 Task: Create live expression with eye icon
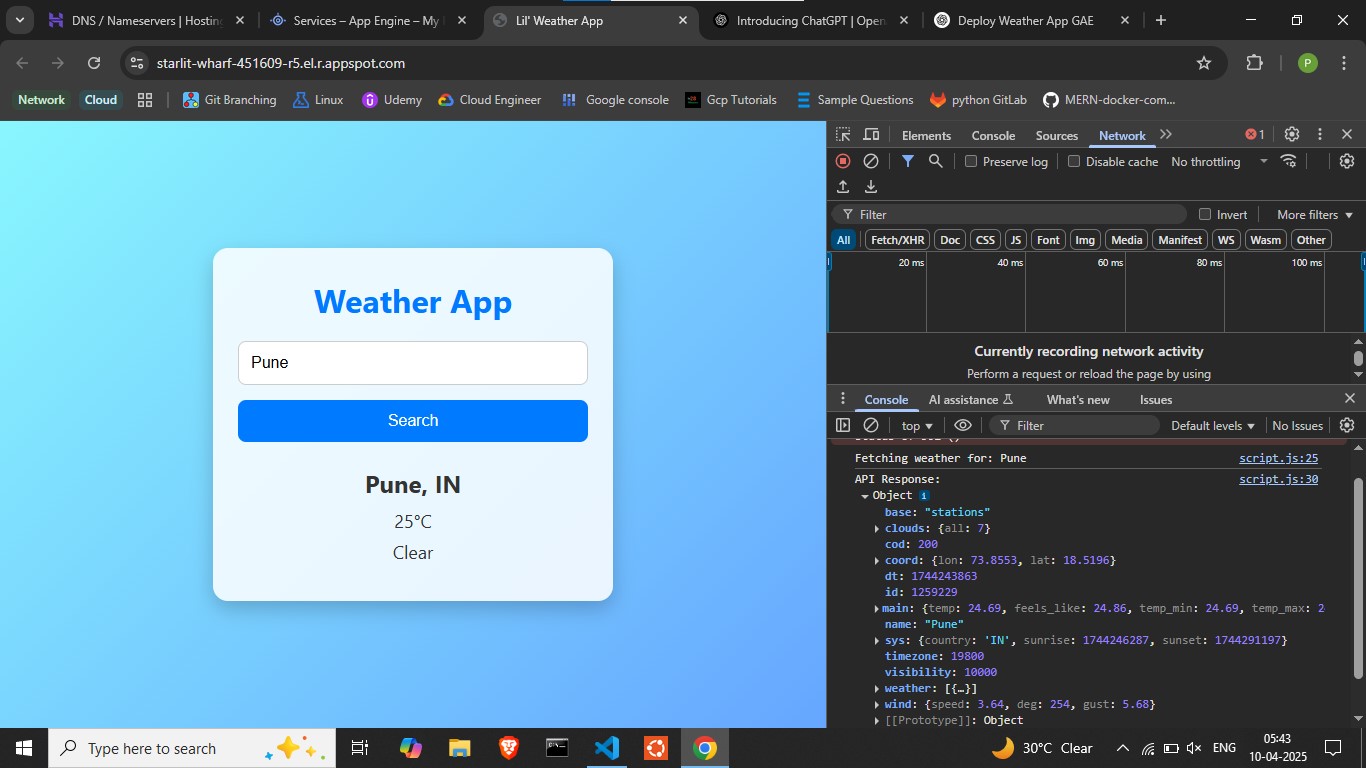pyautogui.click(x=962, y=425)
